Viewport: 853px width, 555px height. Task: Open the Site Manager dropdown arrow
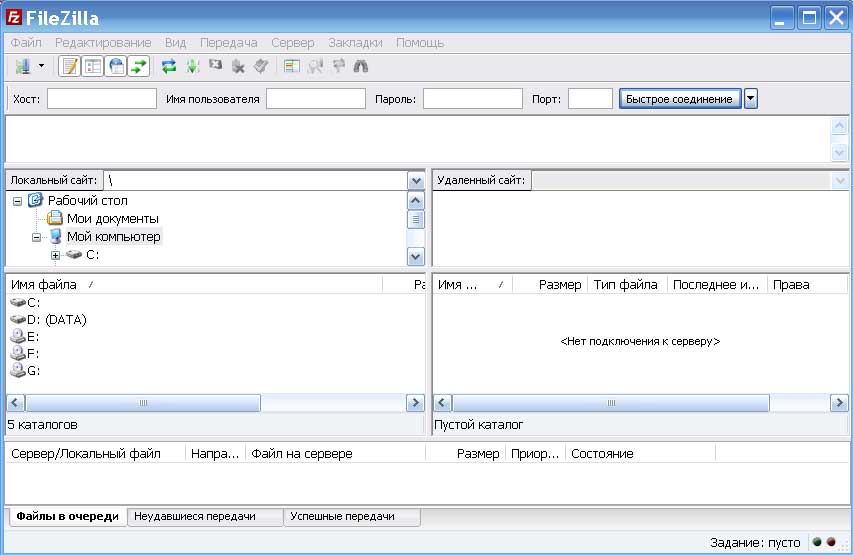[41, 66]
